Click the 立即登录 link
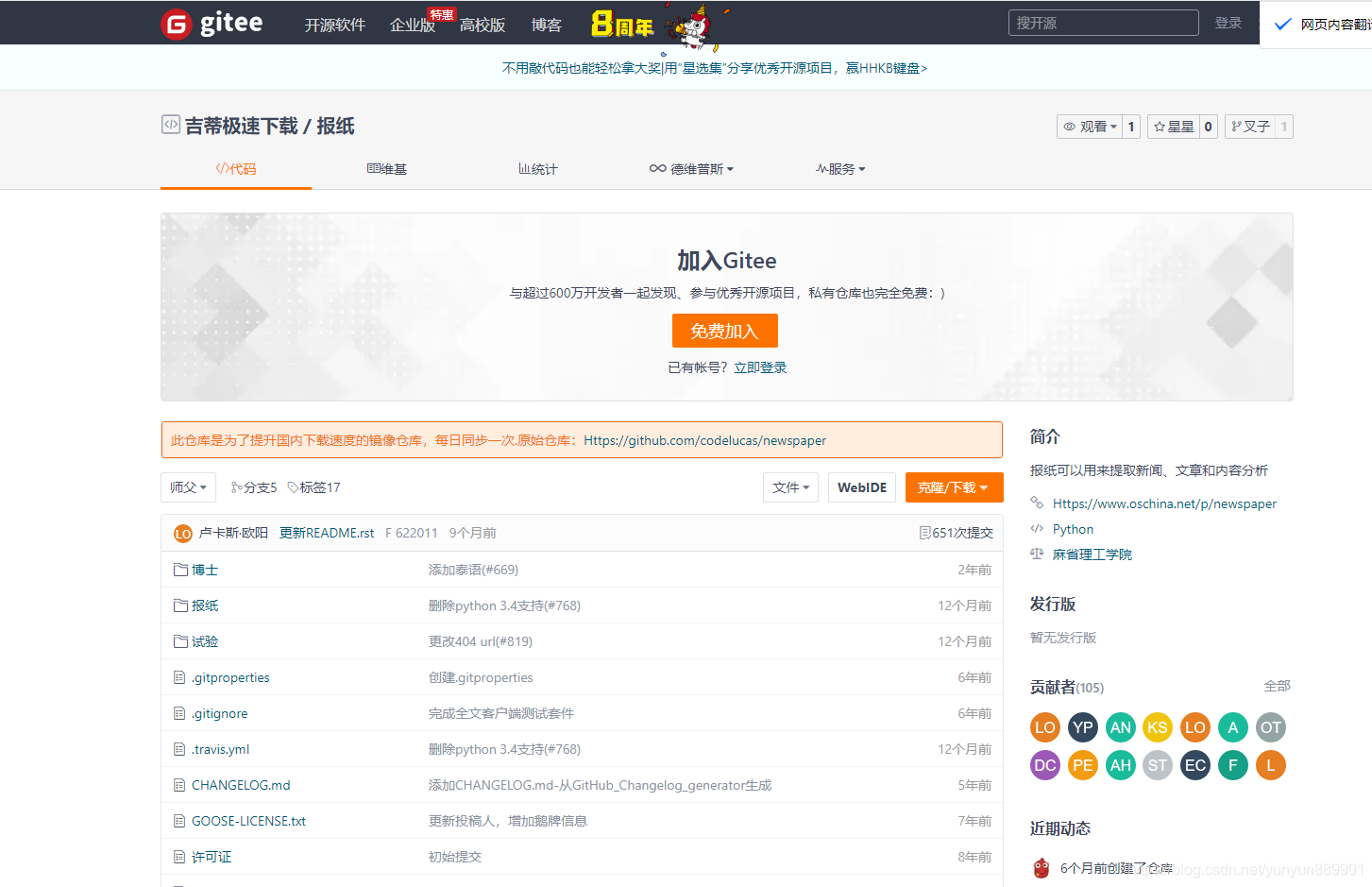The height and width of the screenshot is (887, 1372). click(x=760, y=367)
